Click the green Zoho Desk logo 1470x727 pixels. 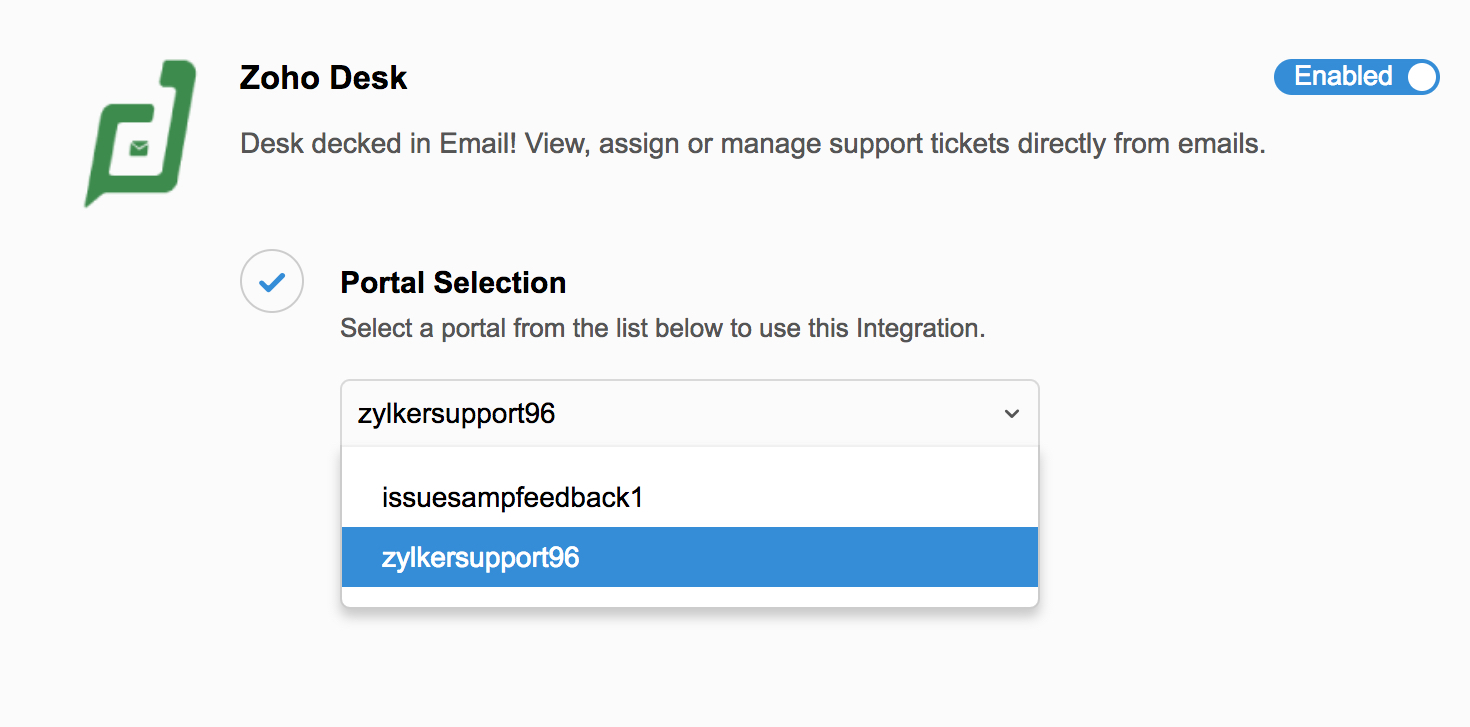tap(139, 133)
